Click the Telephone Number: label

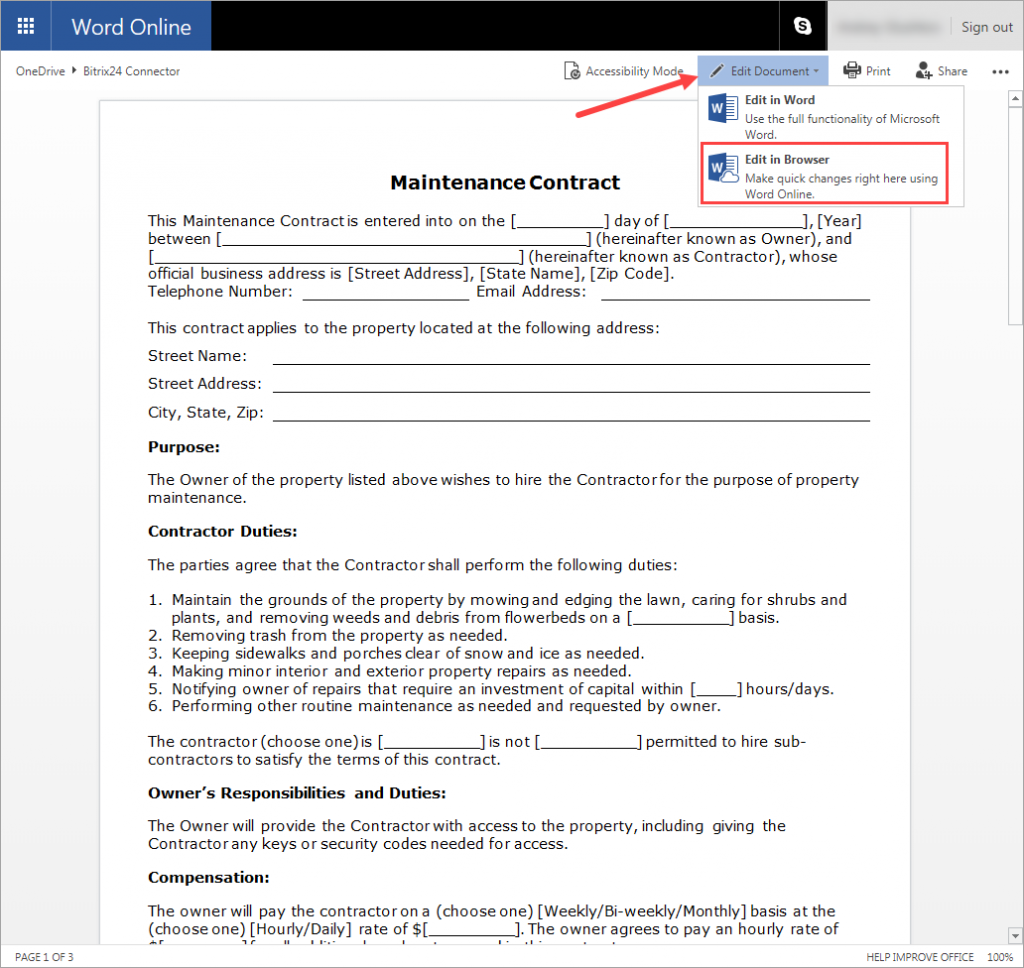coord(220,291)
